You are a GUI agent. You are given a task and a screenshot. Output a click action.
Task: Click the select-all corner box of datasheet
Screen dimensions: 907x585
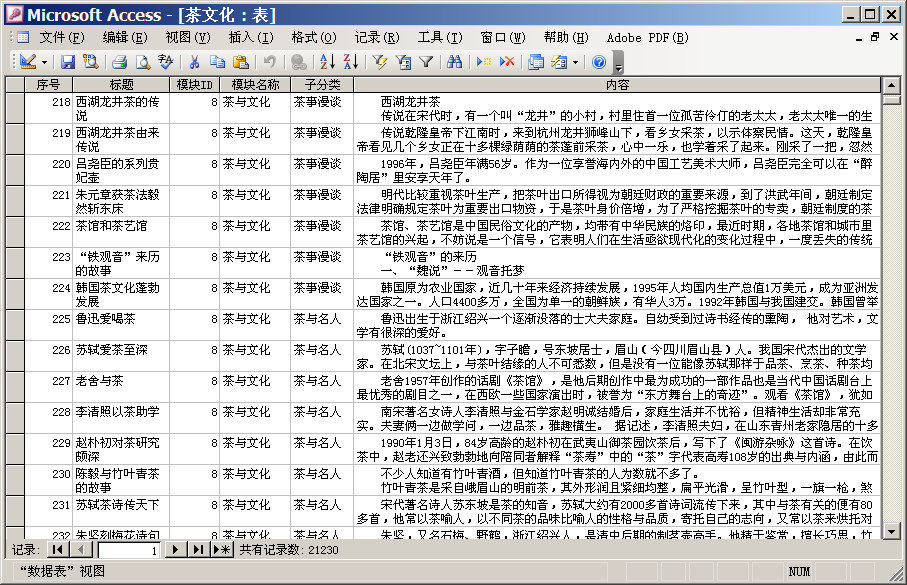pyautogui.click(x=15, y=84)
